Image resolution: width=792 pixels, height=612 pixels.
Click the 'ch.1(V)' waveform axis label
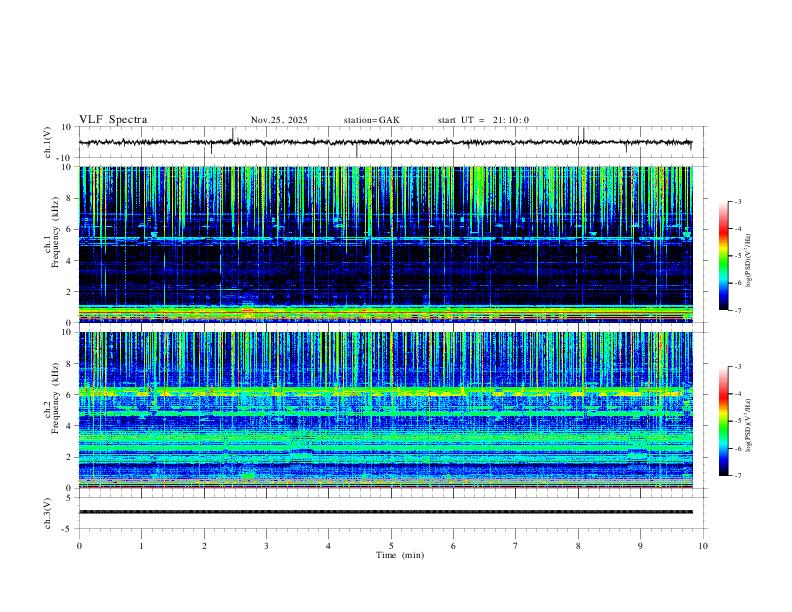48,142
